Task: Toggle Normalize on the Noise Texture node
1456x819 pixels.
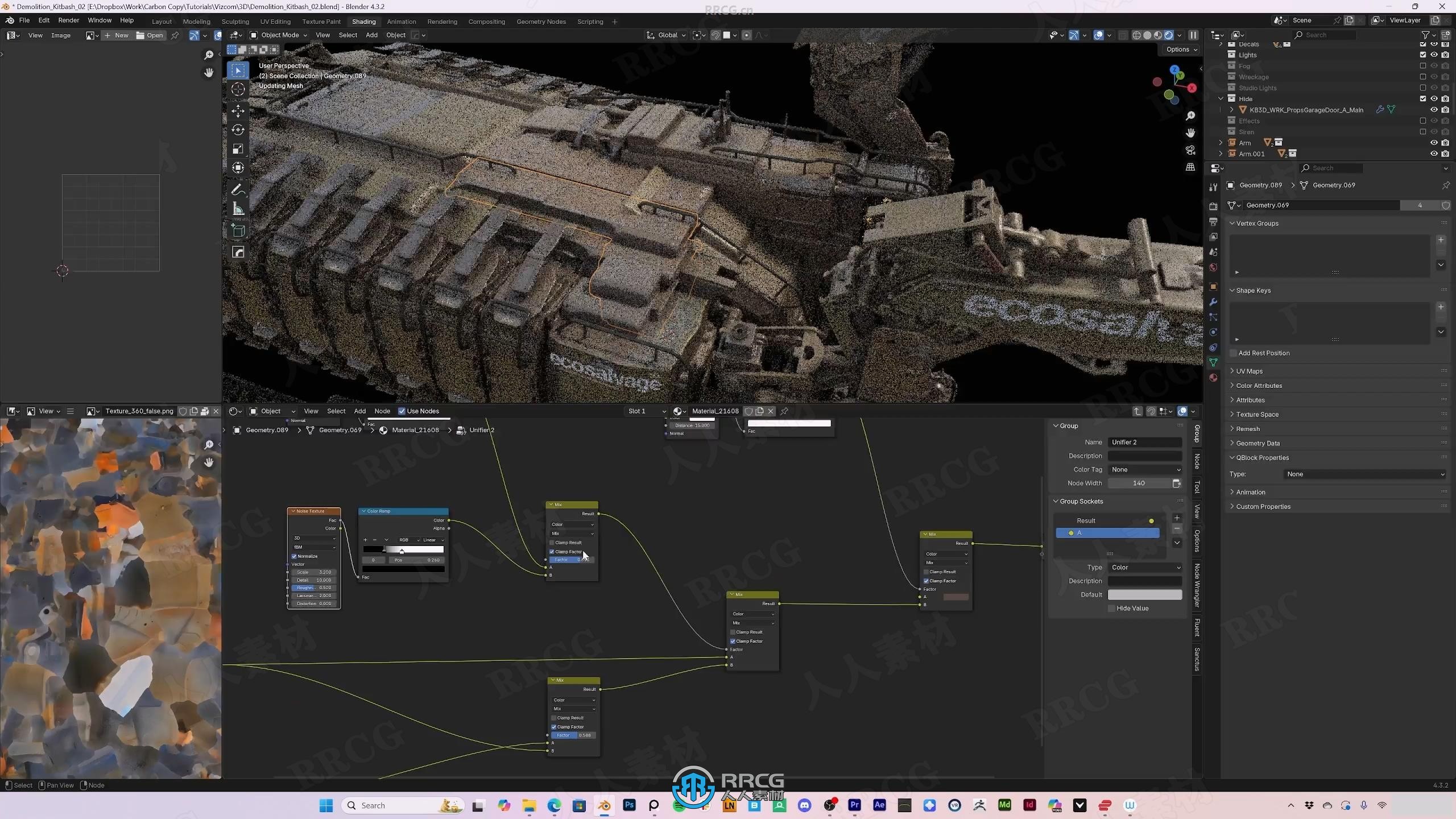Action: tap(294, 556)
